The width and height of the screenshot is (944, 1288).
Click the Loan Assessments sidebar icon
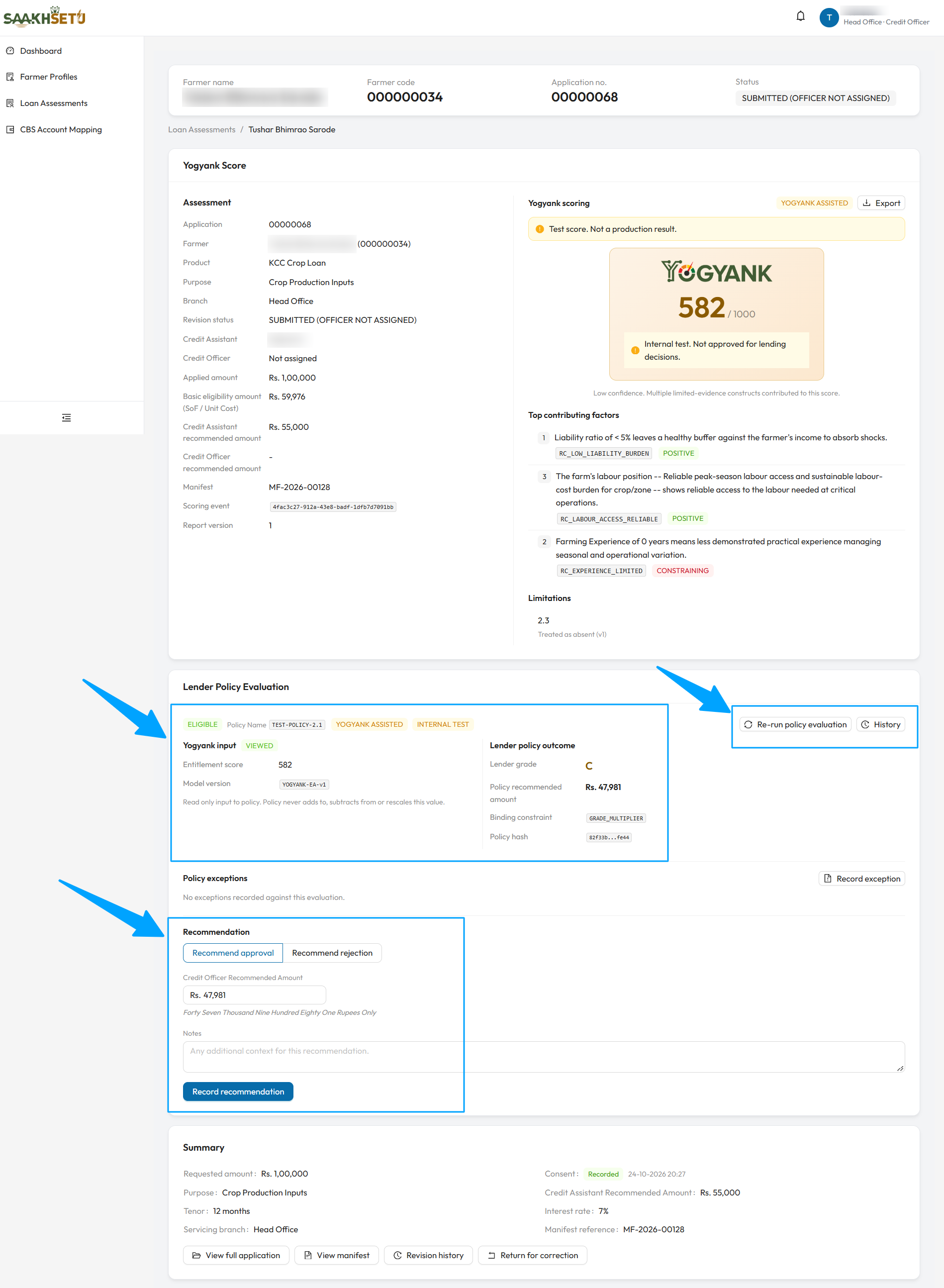click(x=10, y=103)
